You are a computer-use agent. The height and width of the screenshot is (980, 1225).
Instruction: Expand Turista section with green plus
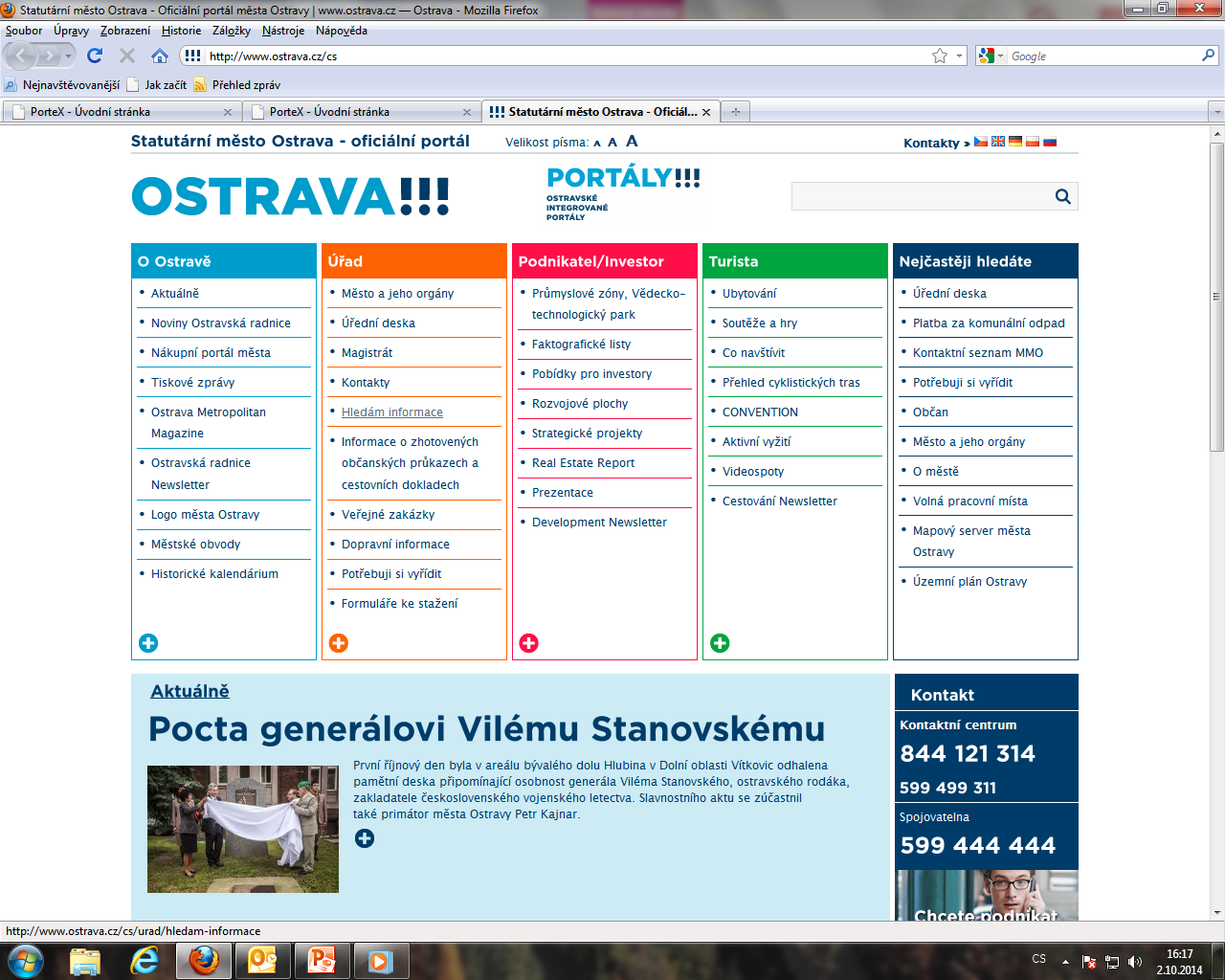720,643
